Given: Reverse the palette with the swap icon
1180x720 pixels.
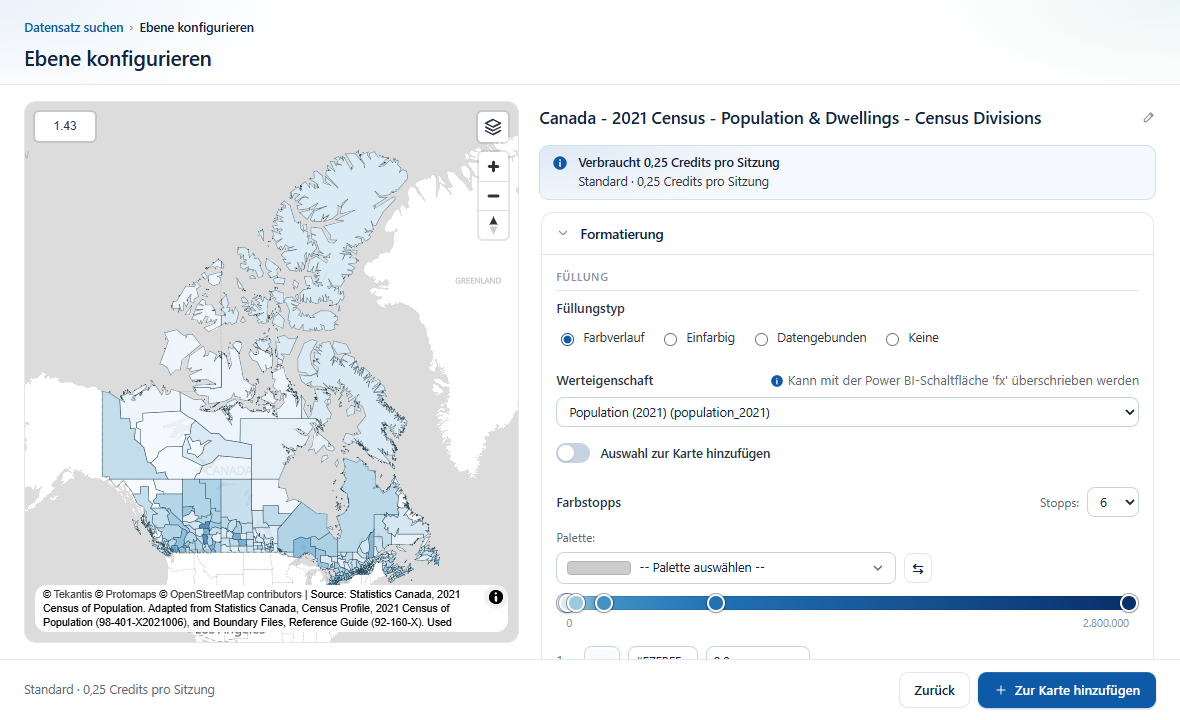Looking at the screenshot, I should pyautogui.click(x=917, y=568).
